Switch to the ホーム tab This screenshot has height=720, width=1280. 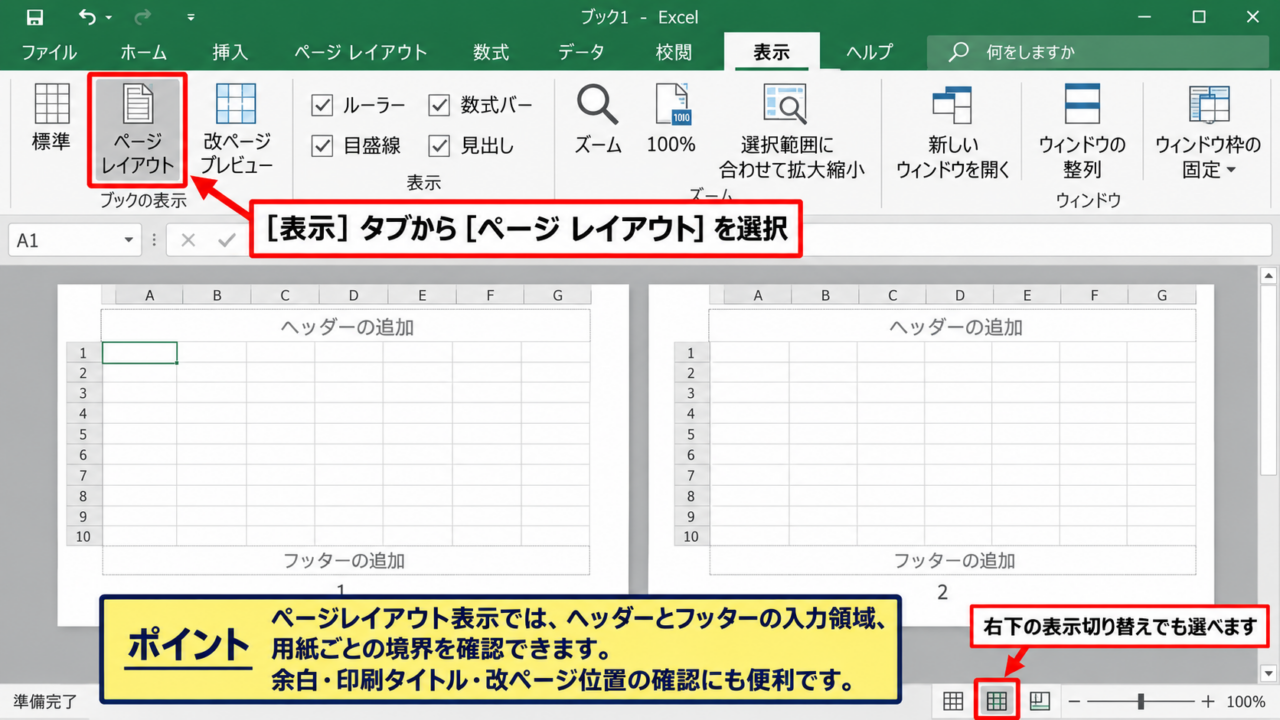[143, 52]
